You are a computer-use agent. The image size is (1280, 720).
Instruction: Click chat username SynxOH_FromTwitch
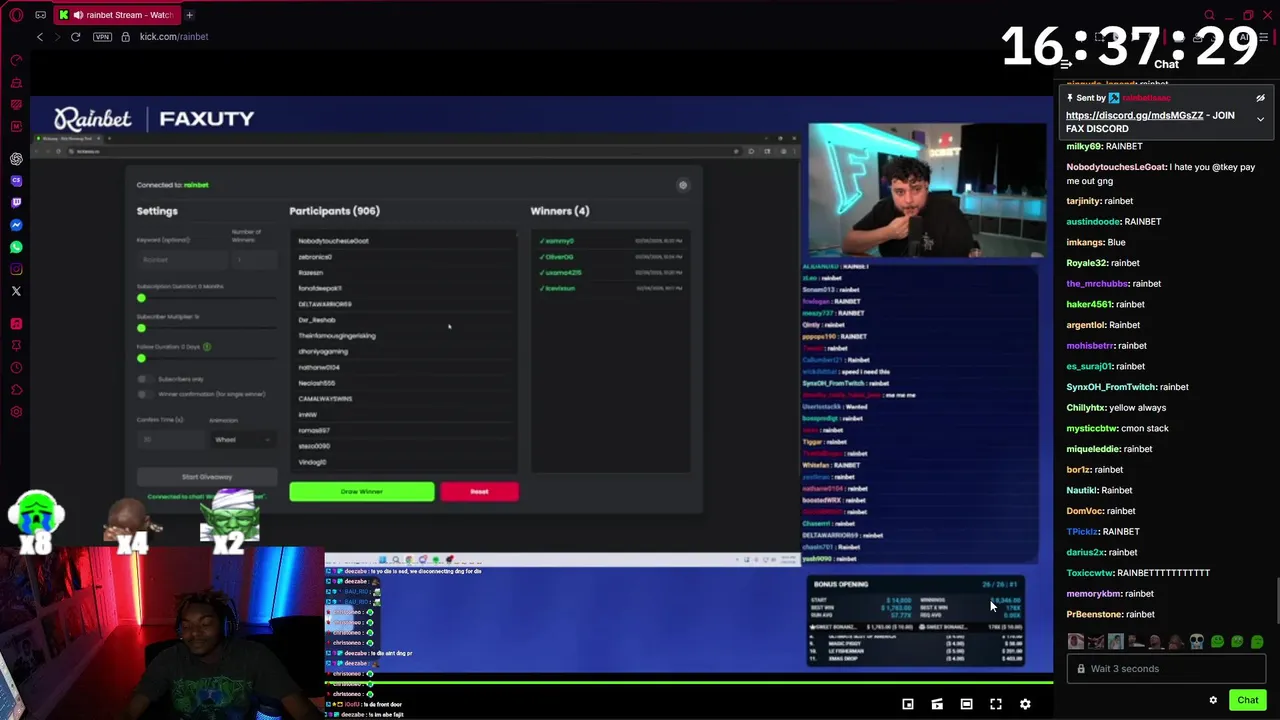tap(1110, 387)
